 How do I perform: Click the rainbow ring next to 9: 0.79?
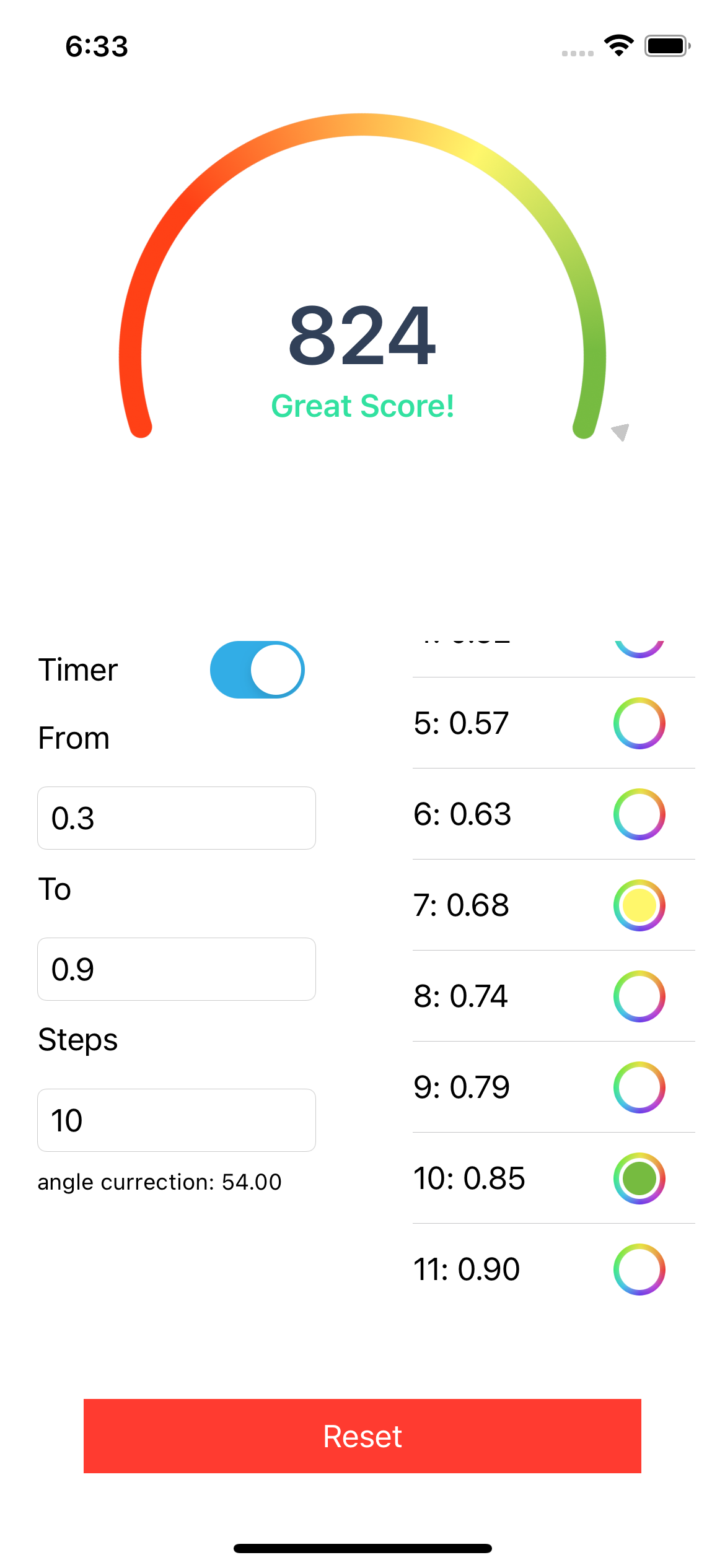click(639, 1087)
